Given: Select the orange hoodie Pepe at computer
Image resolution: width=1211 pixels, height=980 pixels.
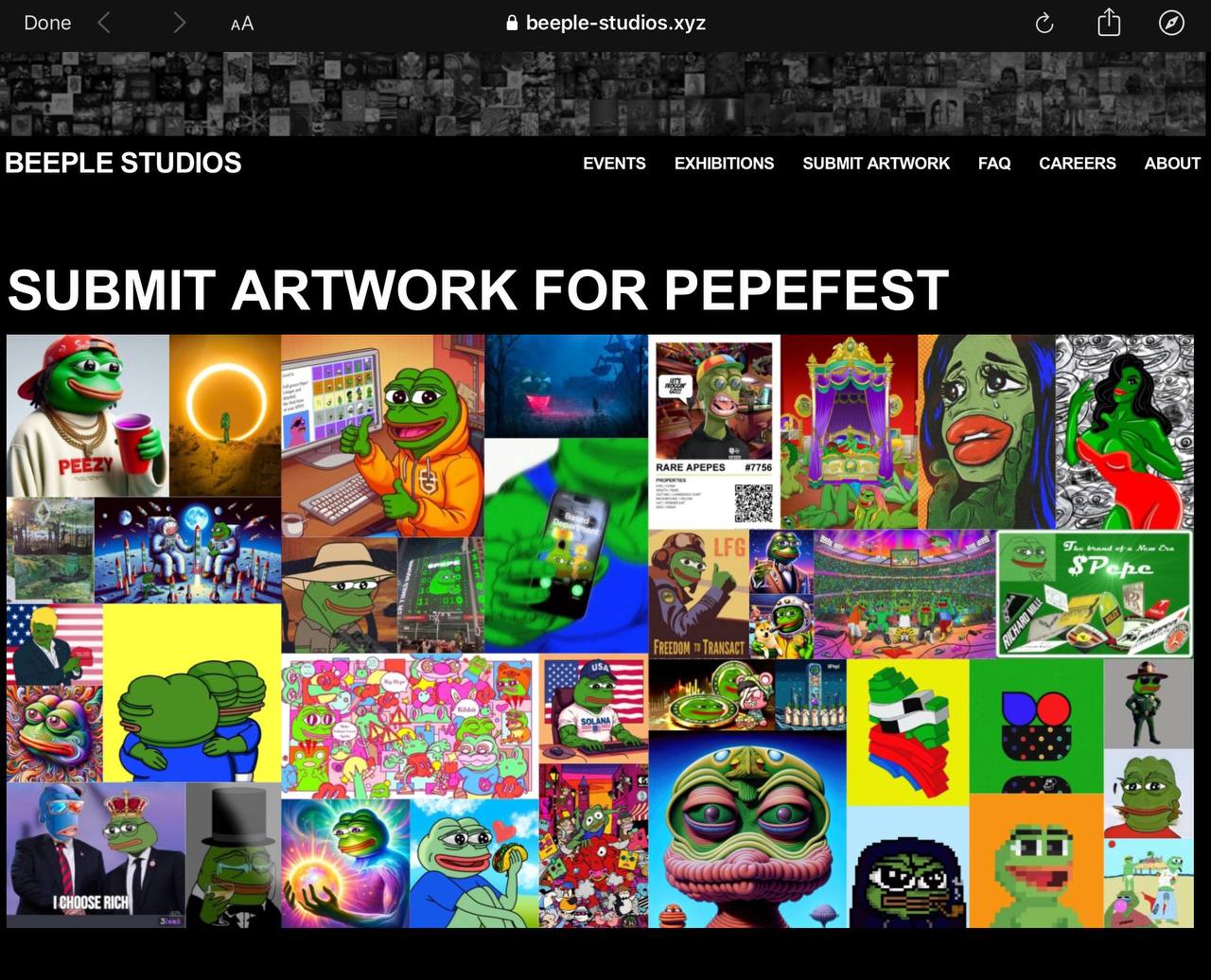Looking at the screenshot, I should 382,435.
